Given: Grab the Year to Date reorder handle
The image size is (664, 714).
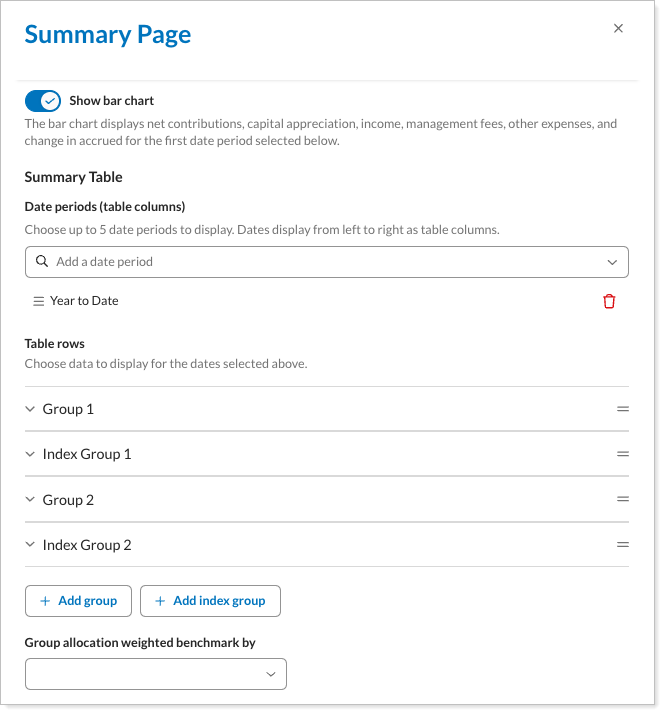Looking at the screenshot, I should [x=39, y=301].
